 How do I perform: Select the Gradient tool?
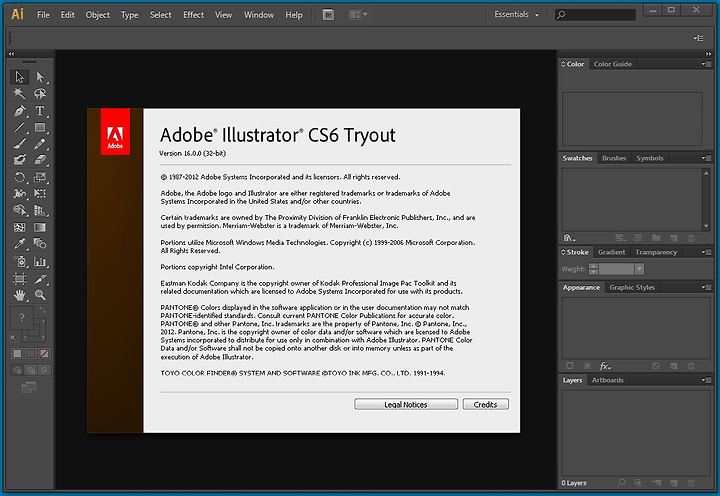point(40,227)
